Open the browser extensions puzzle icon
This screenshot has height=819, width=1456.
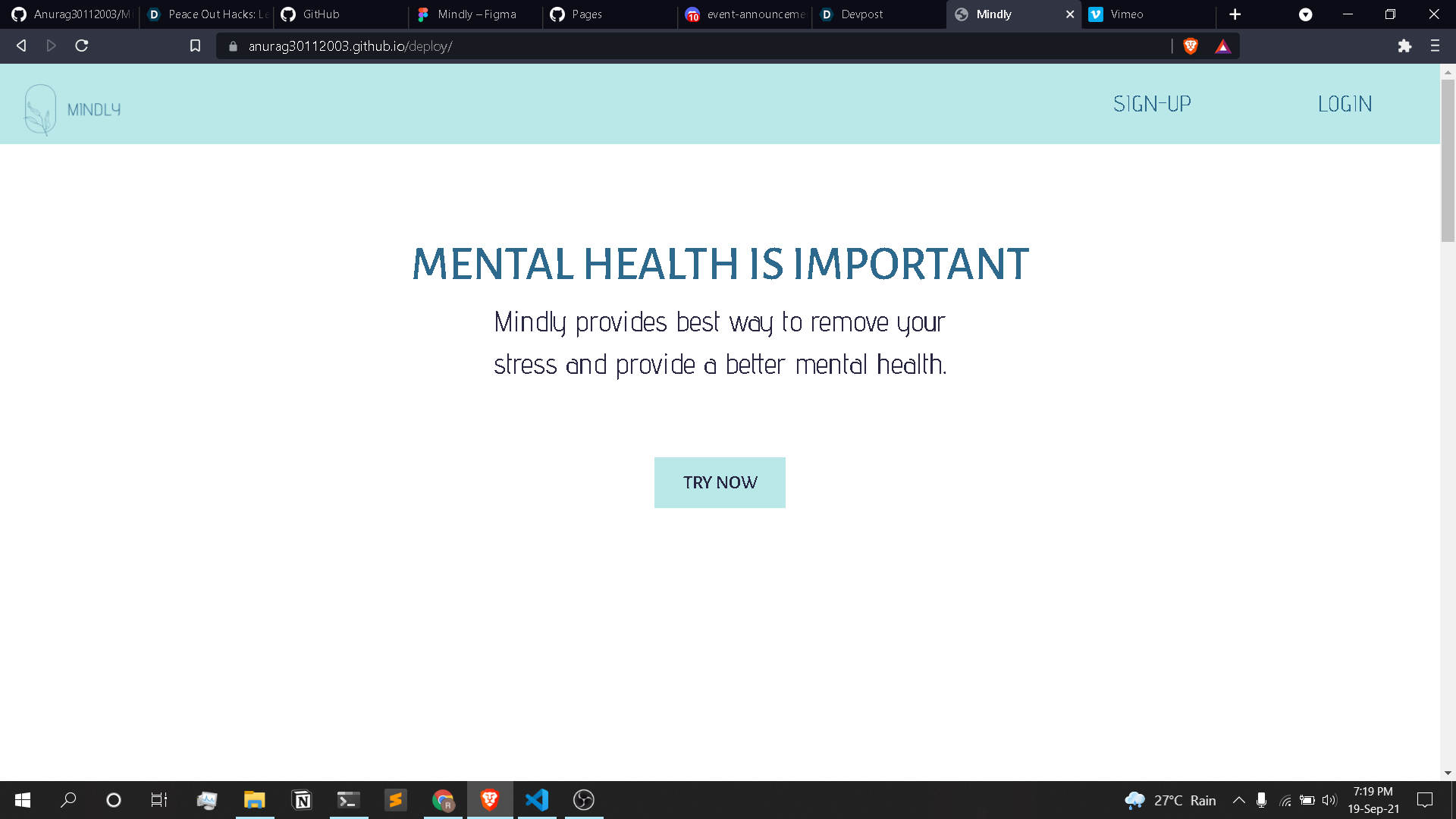pyautogui.click(x=1404, y=46)
